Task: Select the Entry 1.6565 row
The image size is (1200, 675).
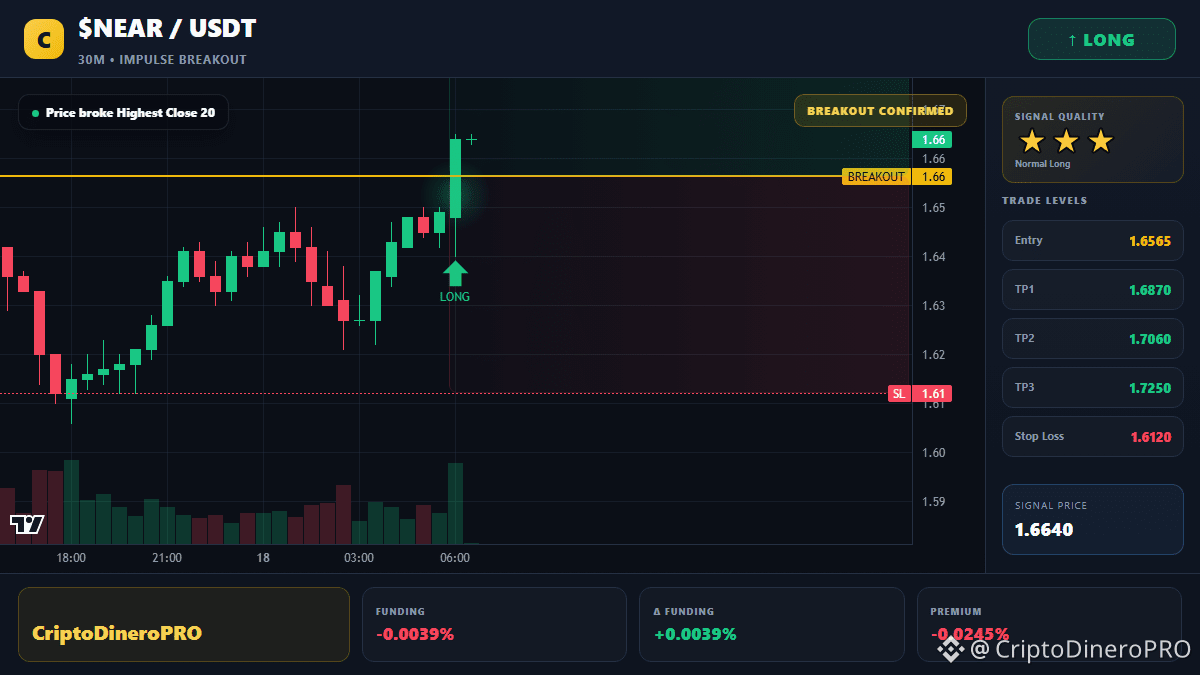Action: 1093,240
